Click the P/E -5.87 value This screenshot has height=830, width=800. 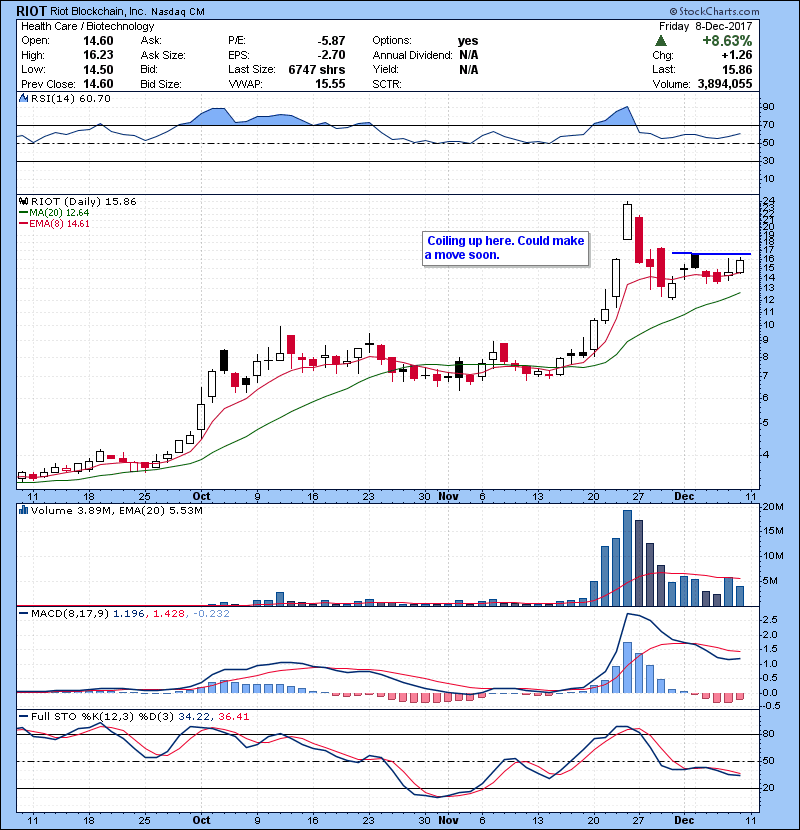[331, 41]
